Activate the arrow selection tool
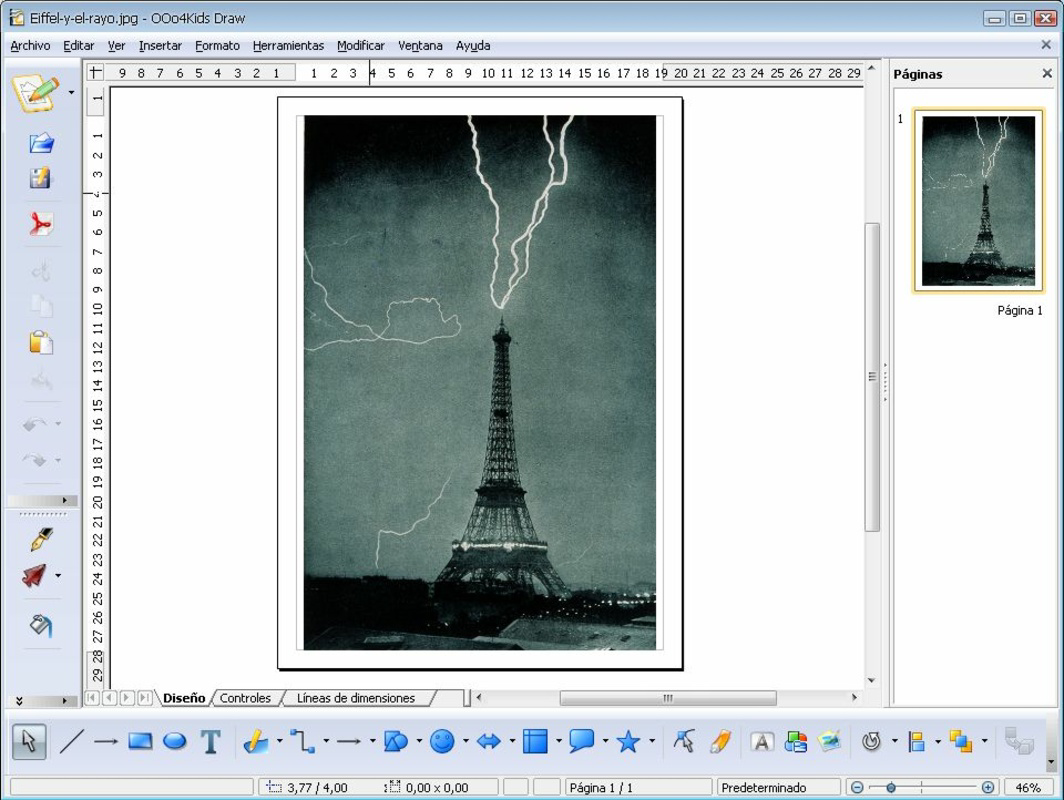The image size is (1064, 800). pos(28,742)
